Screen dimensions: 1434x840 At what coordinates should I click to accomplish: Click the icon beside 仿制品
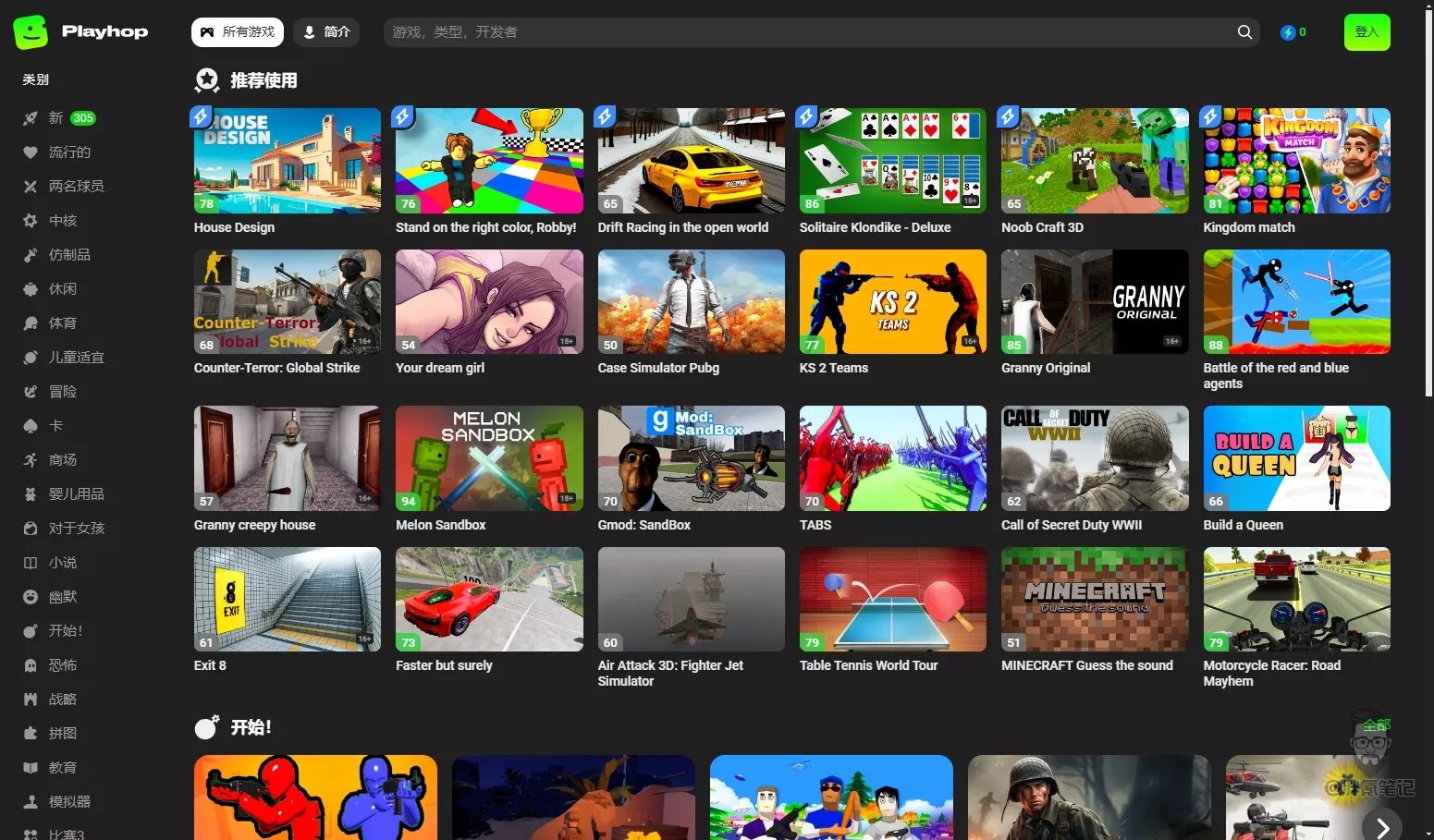[31, 255]
